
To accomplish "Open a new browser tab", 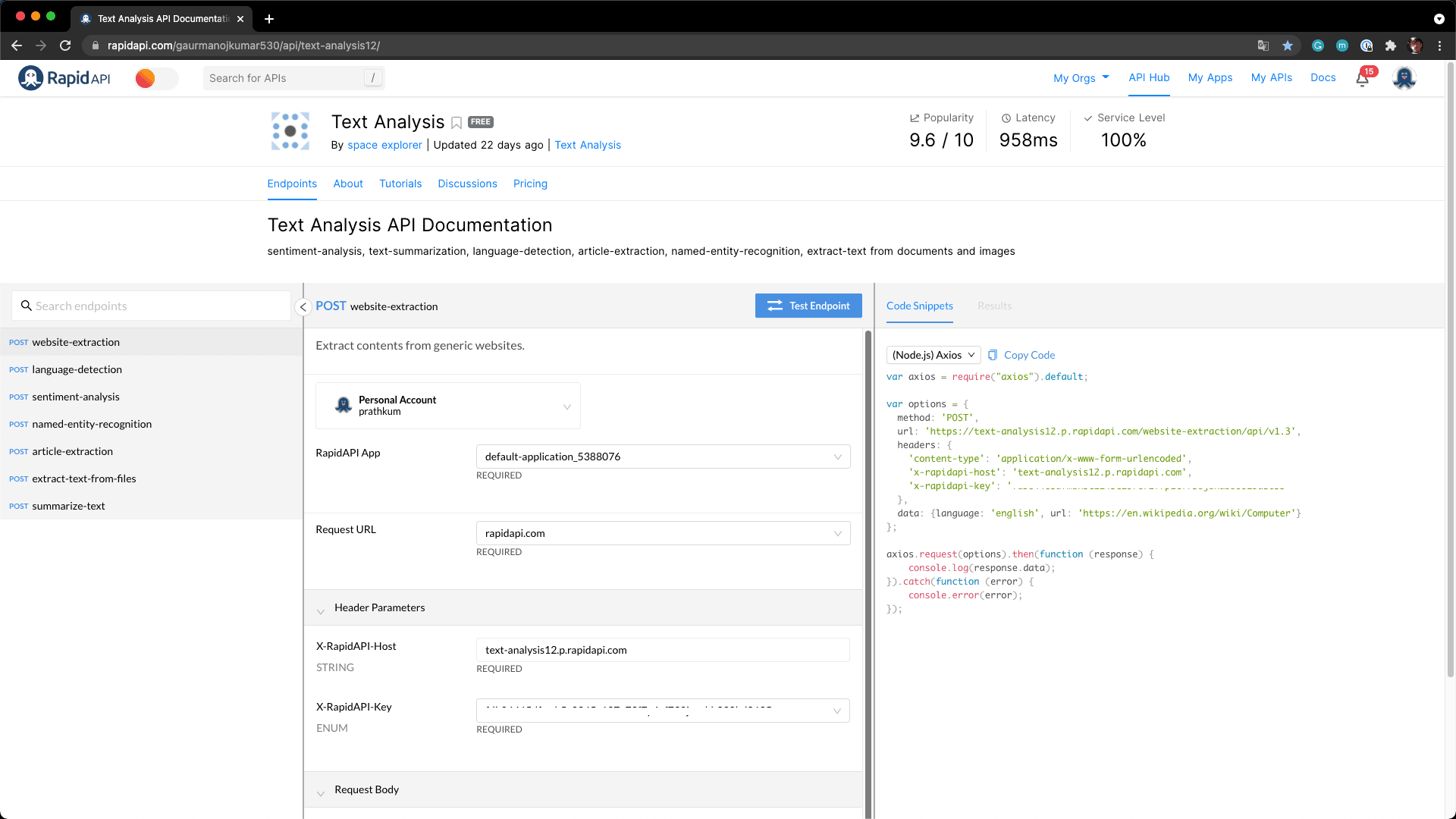I will point(269,19).
